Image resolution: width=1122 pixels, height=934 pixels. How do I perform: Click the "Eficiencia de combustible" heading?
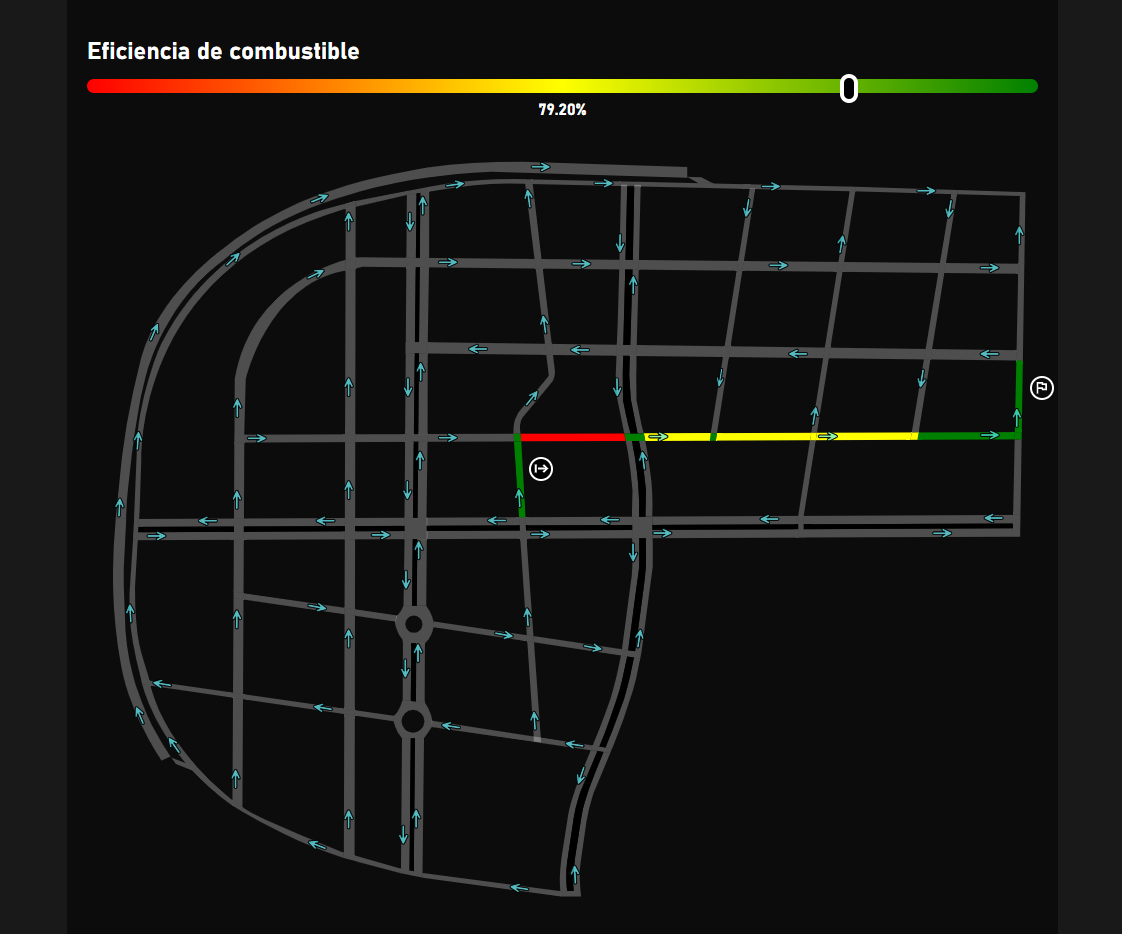tap(223, 52)
